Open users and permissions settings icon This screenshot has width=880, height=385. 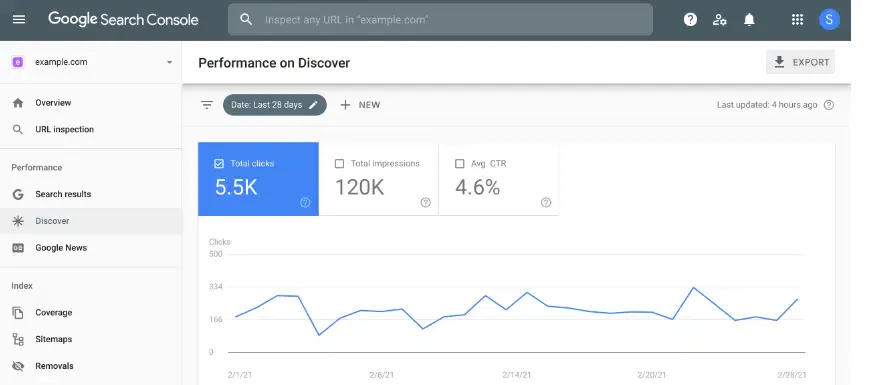click(719, 20)
